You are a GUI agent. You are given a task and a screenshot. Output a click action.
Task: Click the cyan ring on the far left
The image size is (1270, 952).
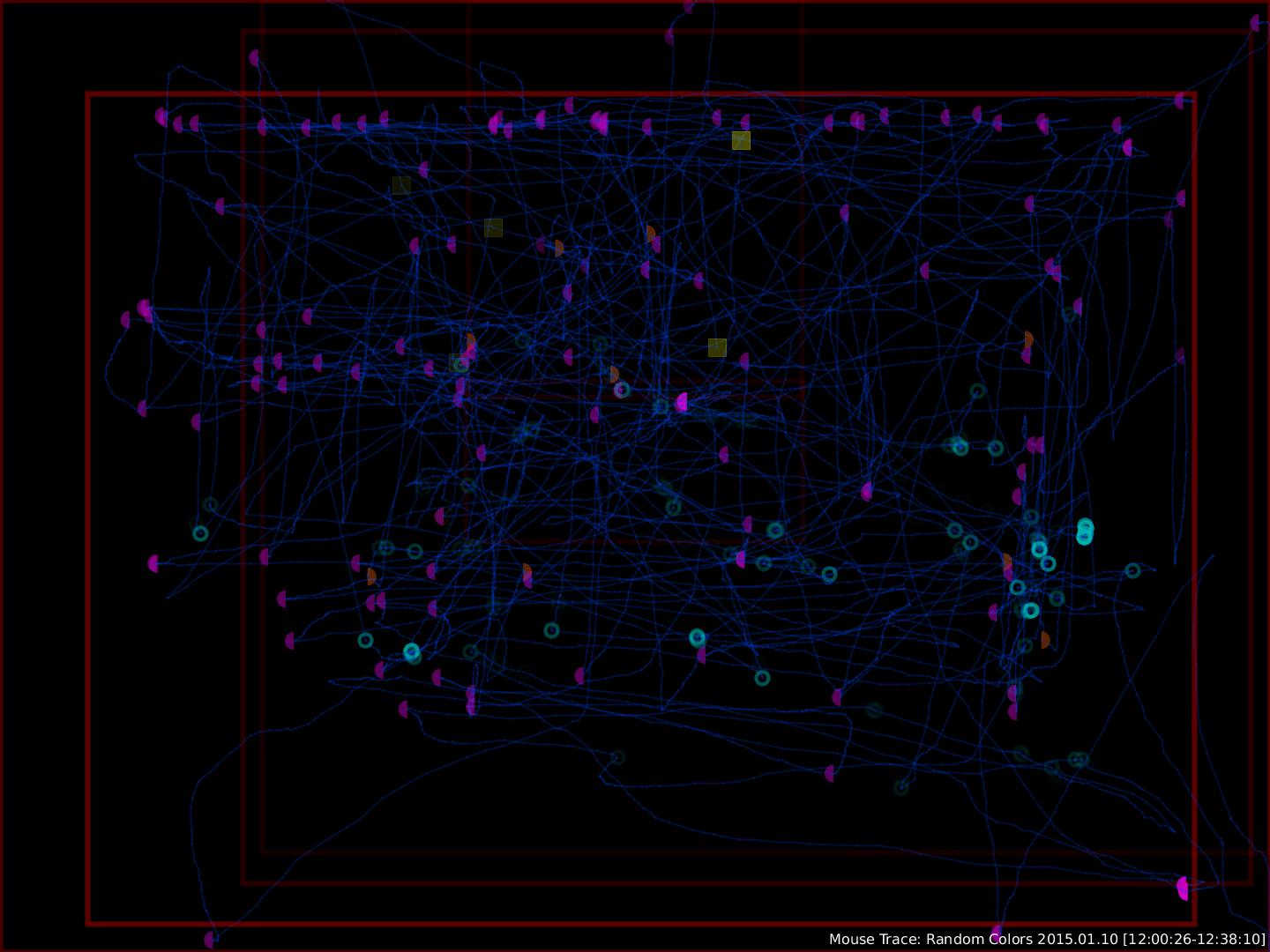pos(200,533)
